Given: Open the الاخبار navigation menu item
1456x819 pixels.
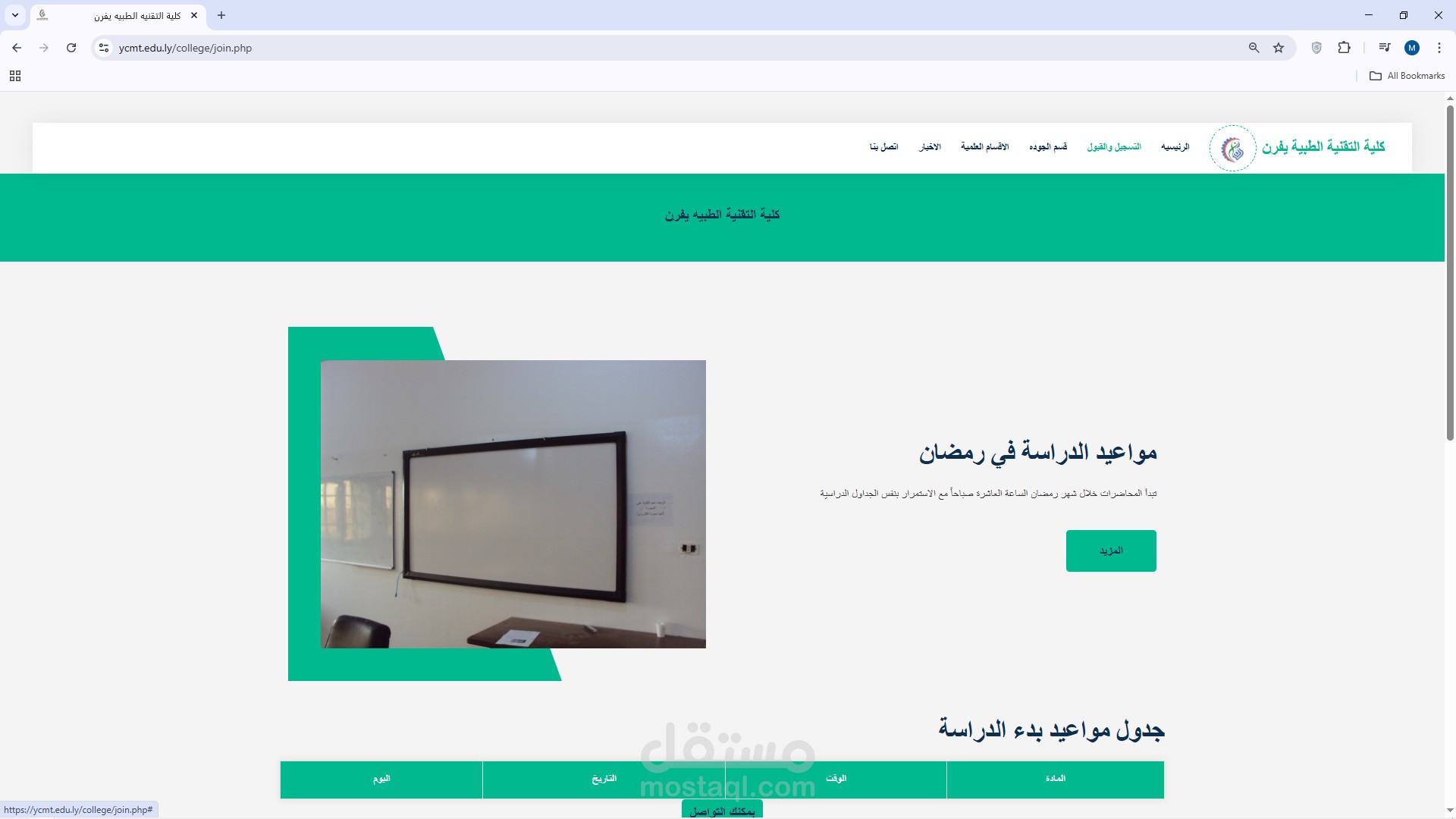Looking at the screenshot, I should coord(930,146).
